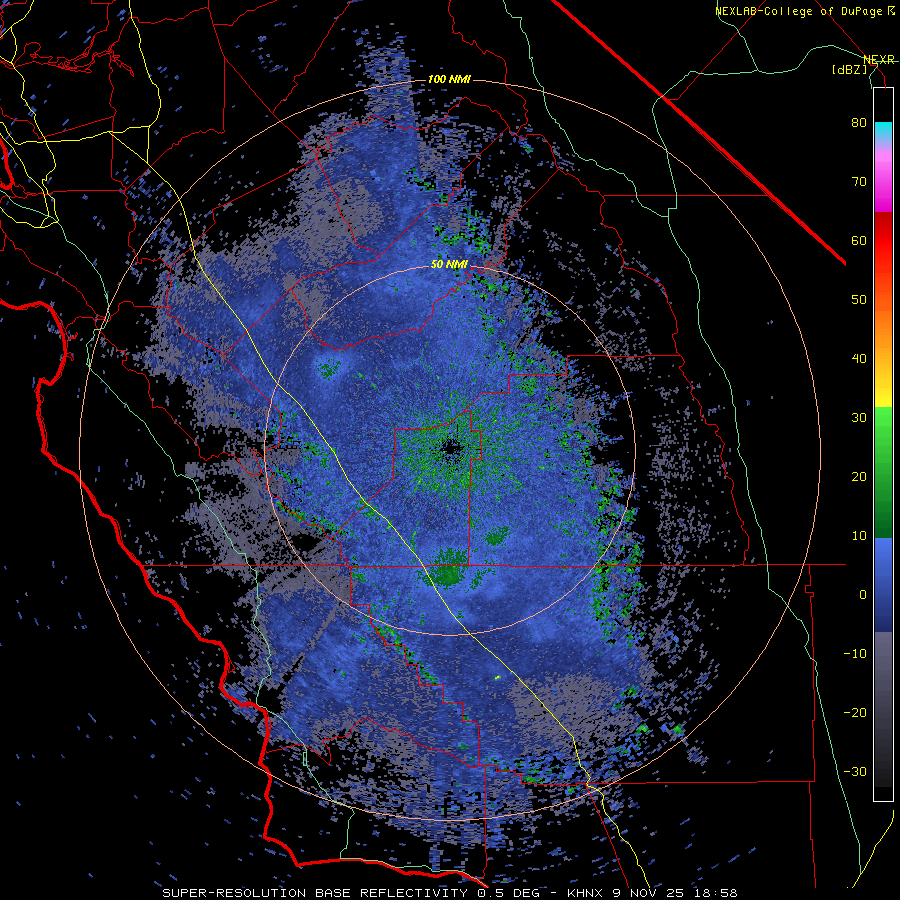Screen dimensions: 900x900
Task: Click the KHNX radar site center point
Action: [451, 448]
